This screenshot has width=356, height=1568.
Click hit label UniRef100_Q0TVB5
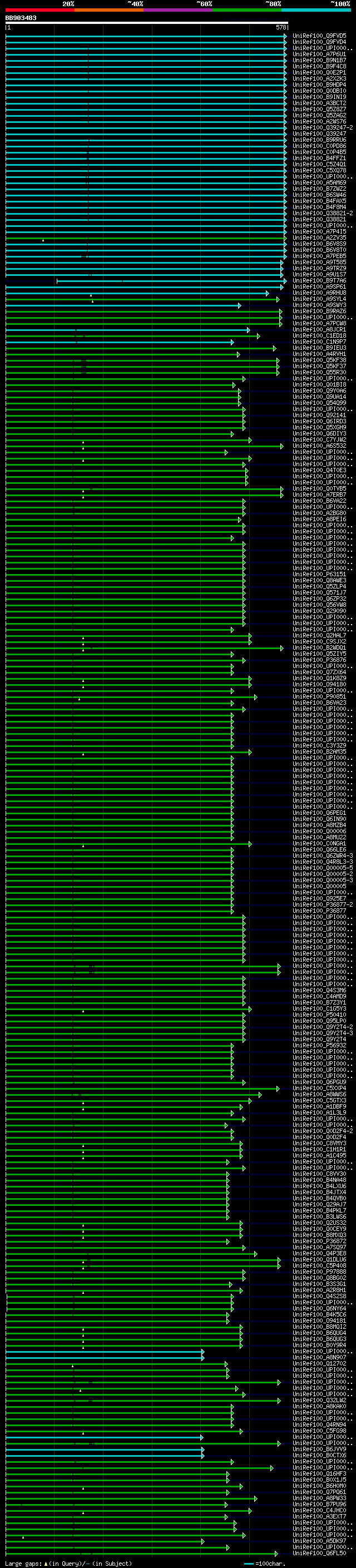coord(319,488)
